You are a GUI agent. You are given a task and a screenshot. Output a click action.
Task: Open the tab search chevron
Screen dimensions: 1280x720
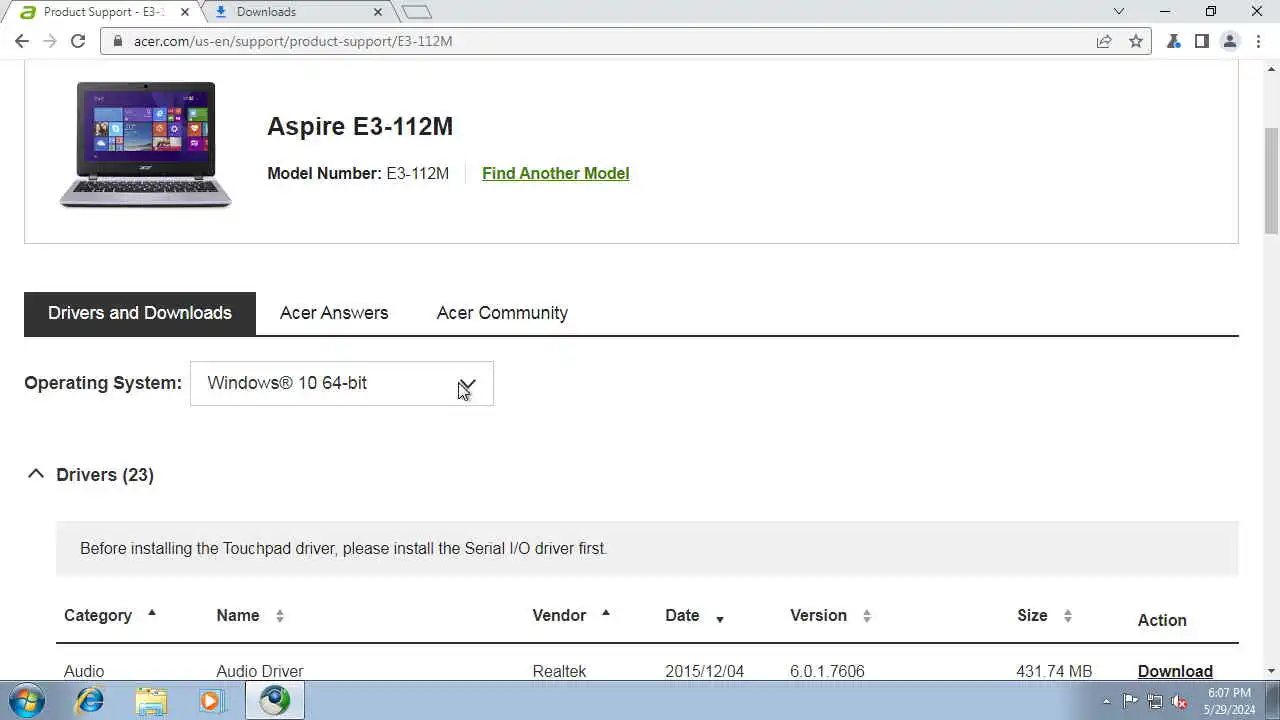1119,12
